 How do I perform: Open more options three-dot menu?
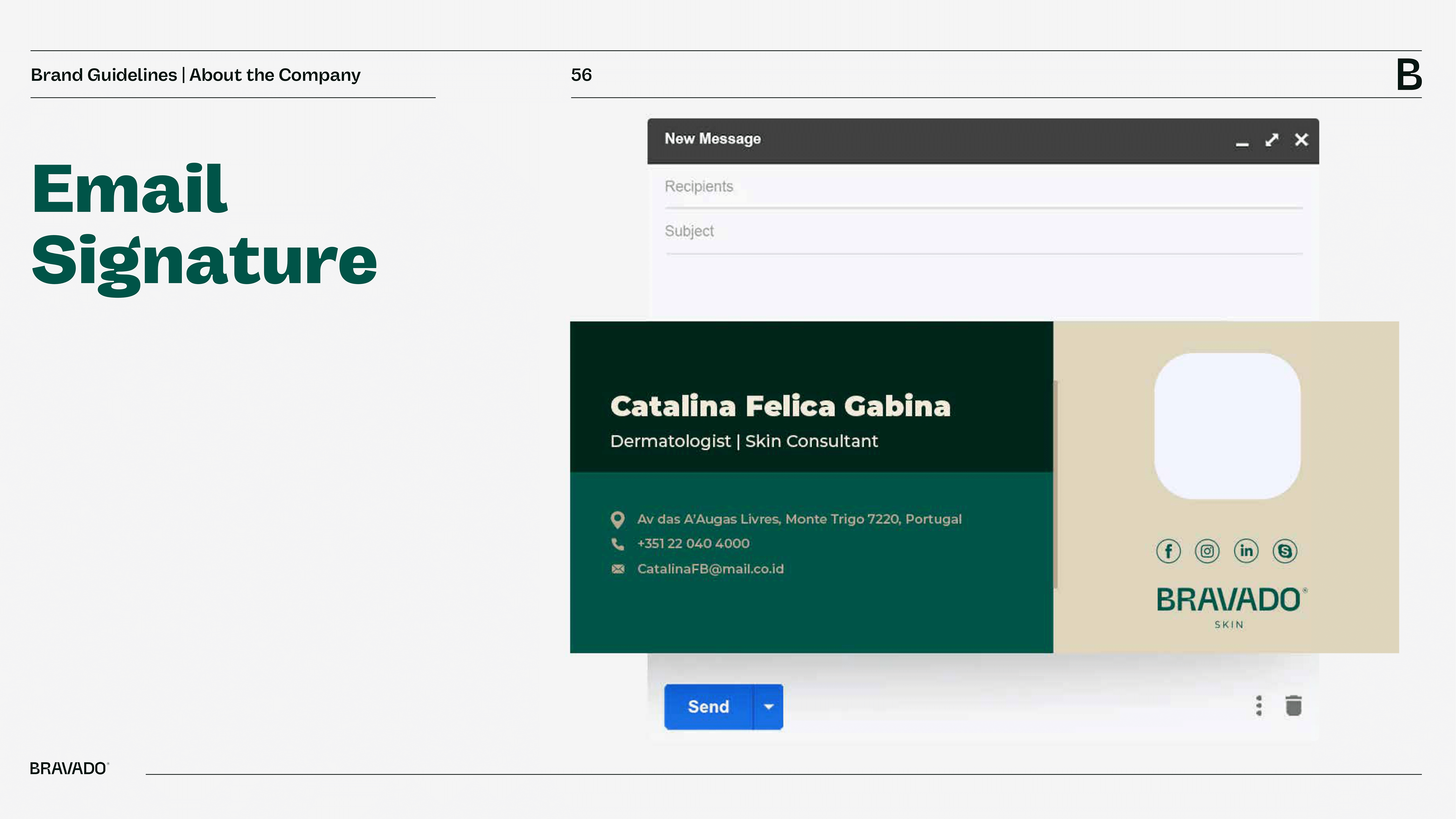point(1259,706)
